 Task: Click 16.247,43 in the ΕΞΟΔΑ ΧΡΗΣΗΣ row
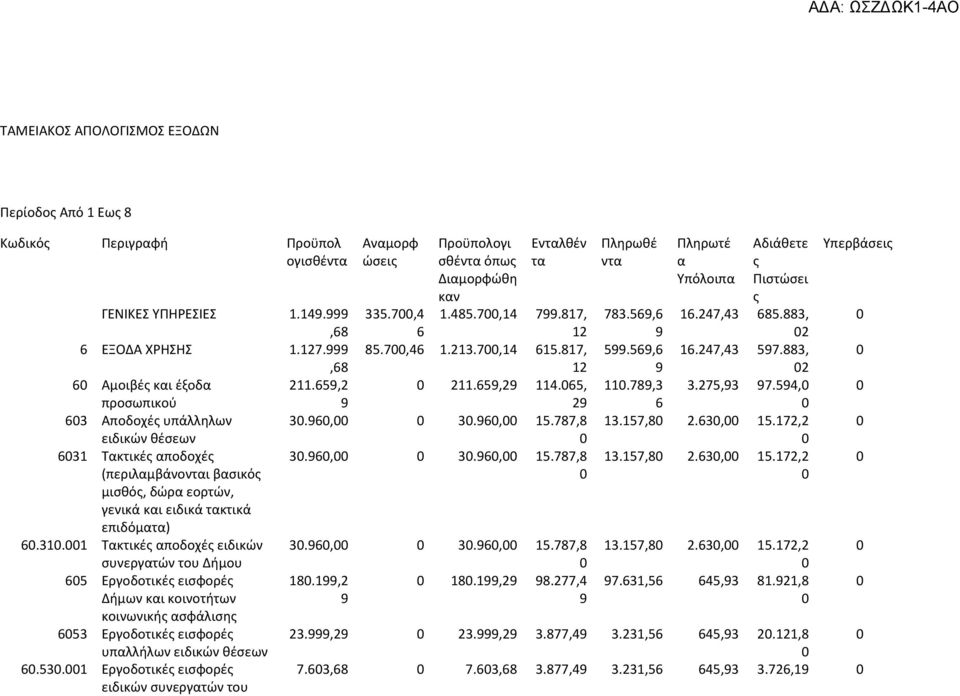[x=709, y=350]
